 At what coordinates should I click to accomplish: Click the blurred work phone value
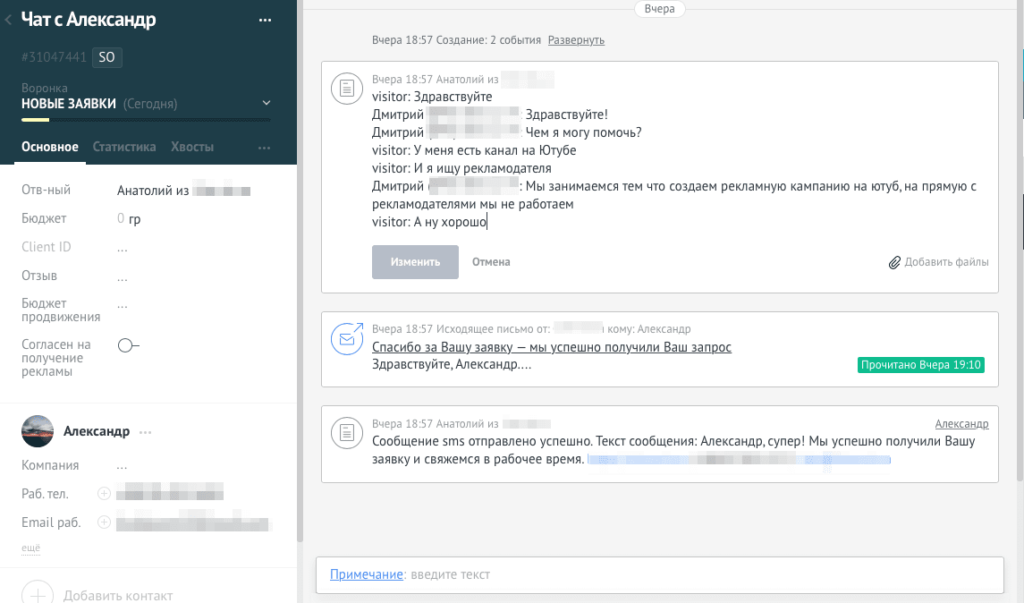[x=170, y=492]
